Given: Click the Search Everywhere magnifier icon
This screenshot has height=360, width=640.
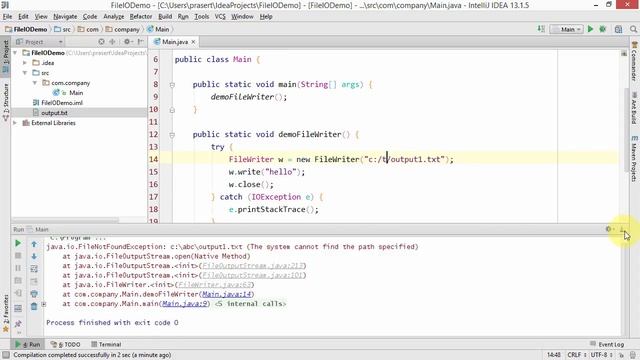Looking at the screenshot, I should pos(633,29).
